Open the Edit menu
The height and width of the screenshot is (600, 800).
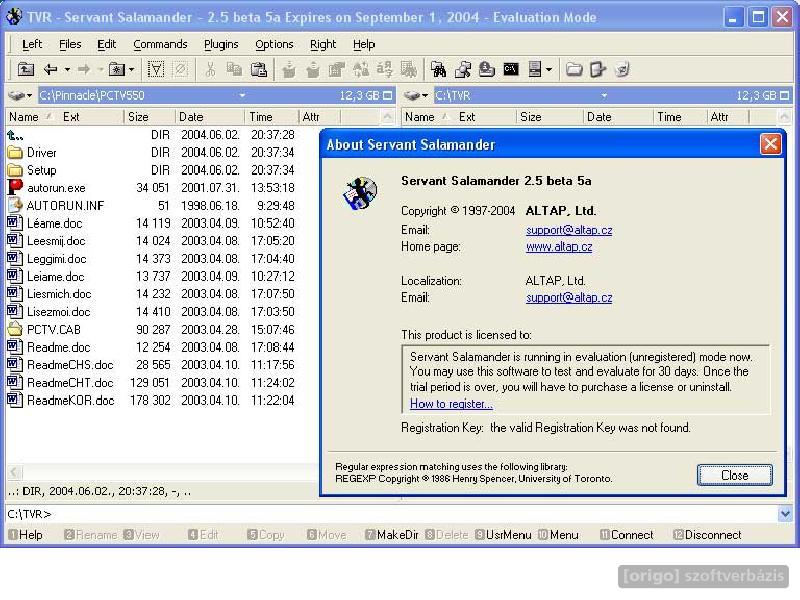pos(107,44)
